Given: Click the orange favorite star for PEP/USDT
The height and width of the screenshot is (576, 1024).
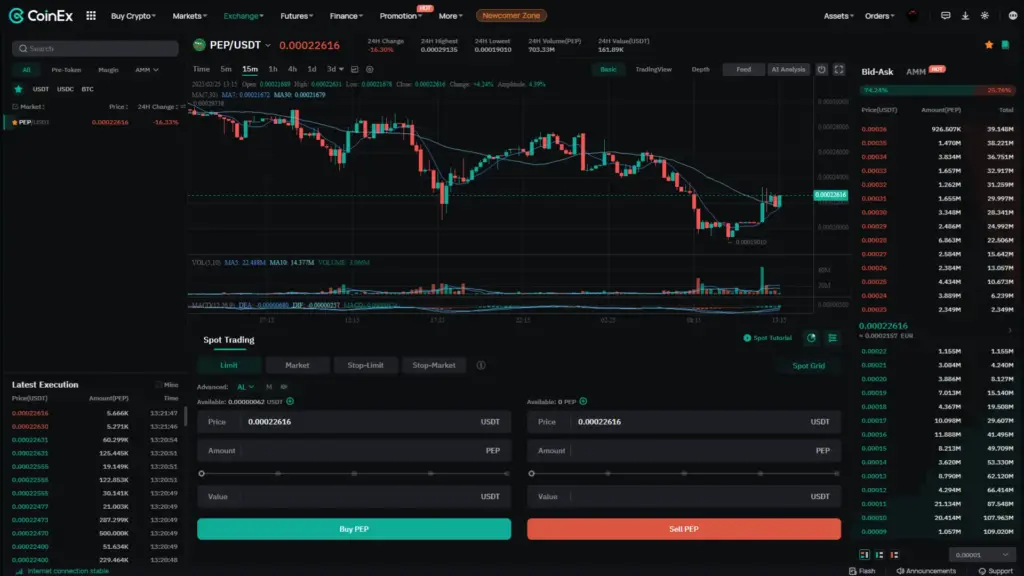Looking at the screenshot, I should coord(989,44).
